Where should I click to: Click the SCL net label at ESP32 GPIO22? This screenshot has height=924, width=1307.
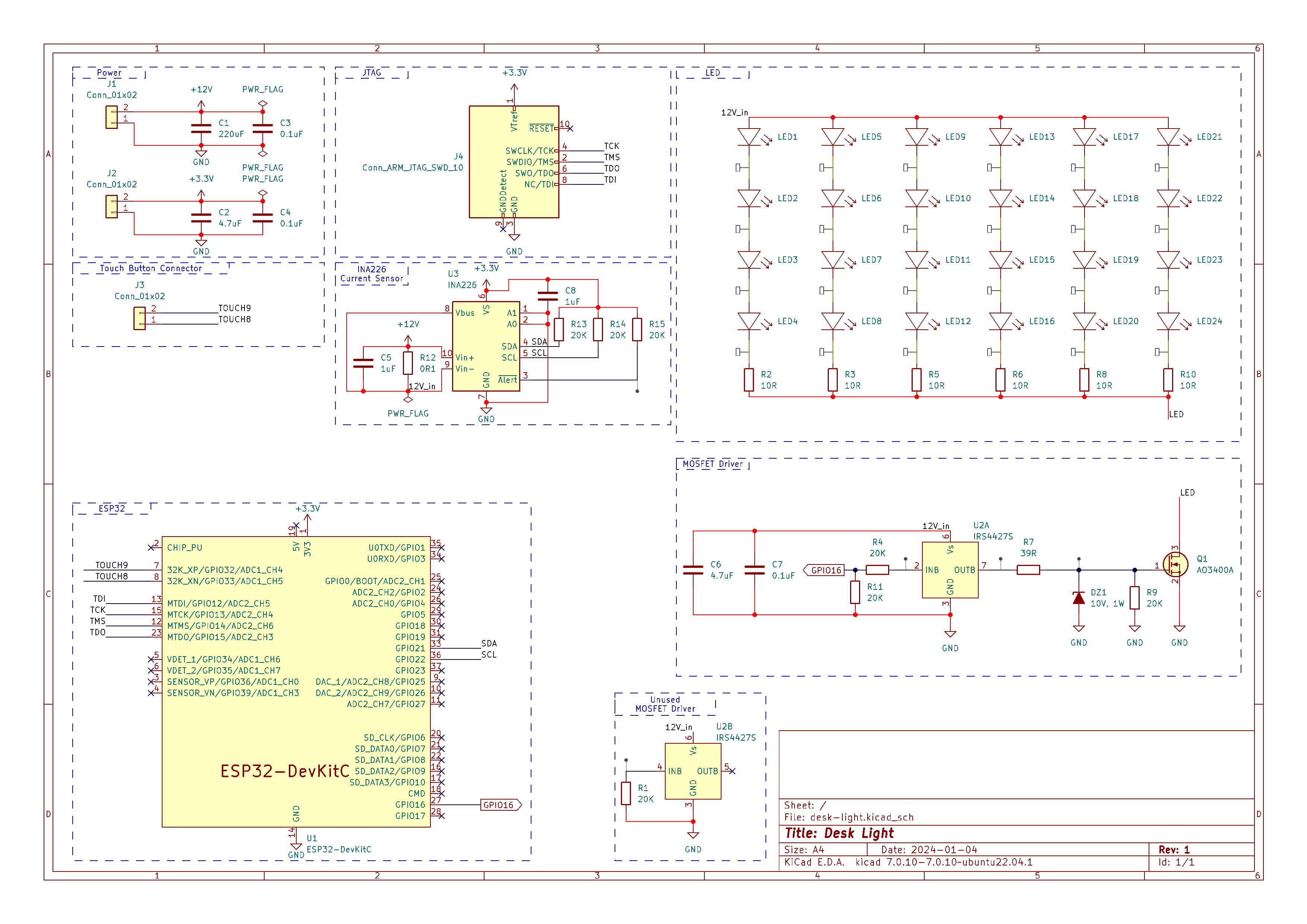[x=489, y=654]
